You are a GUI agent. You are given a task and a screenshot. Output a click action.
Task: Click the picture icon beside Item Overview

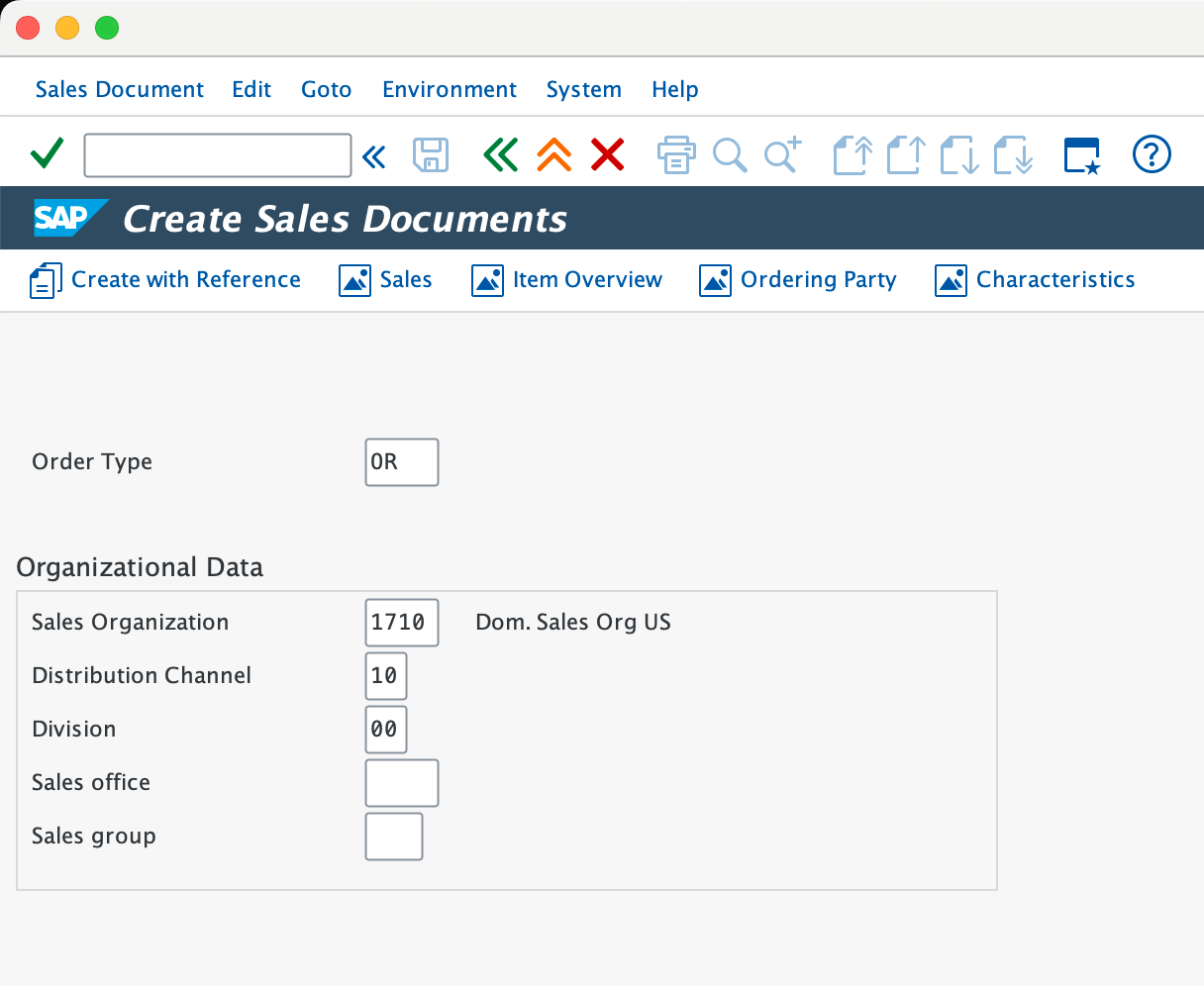(x=487, y=281)
